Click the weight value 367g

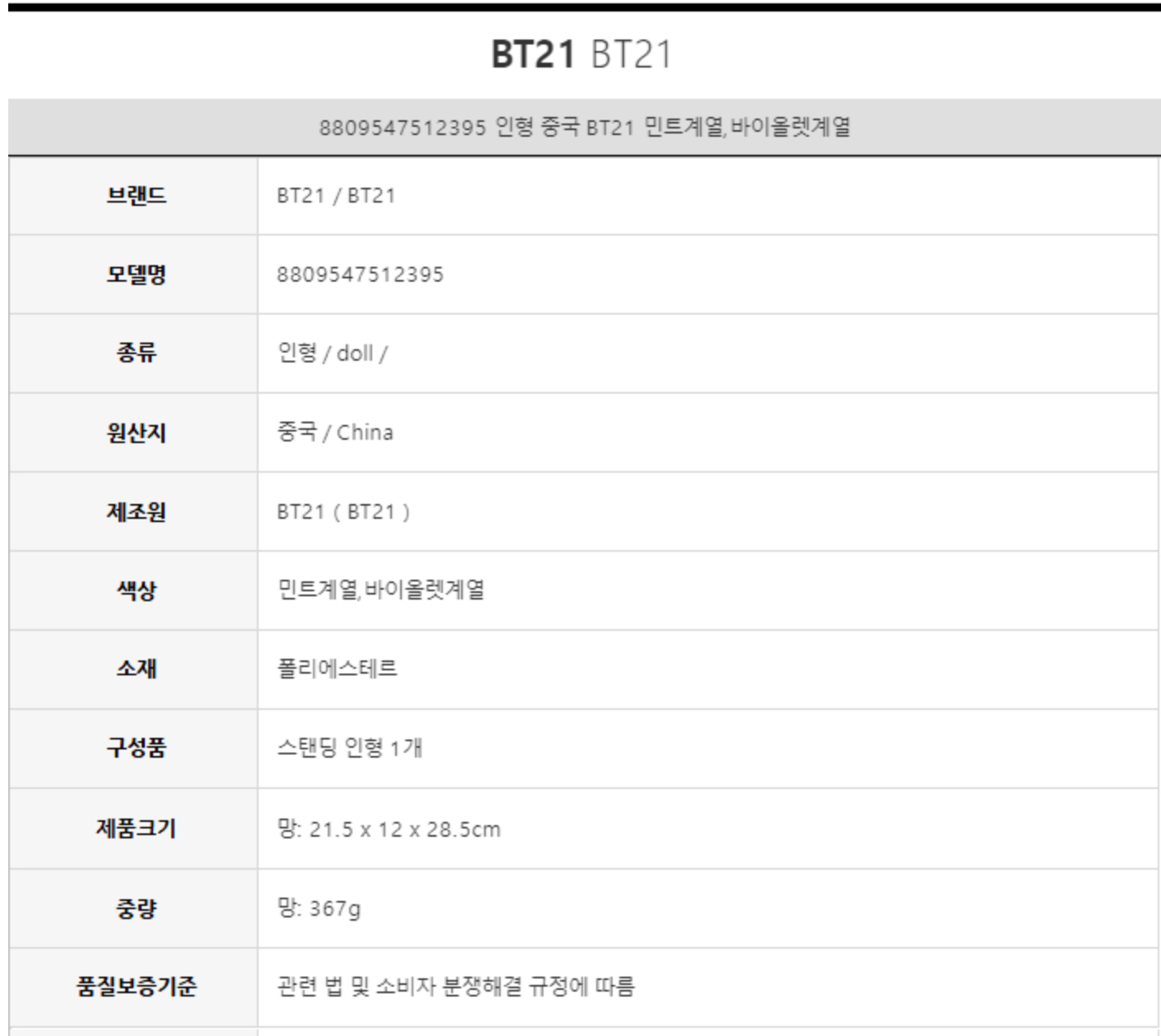[334, 908]
